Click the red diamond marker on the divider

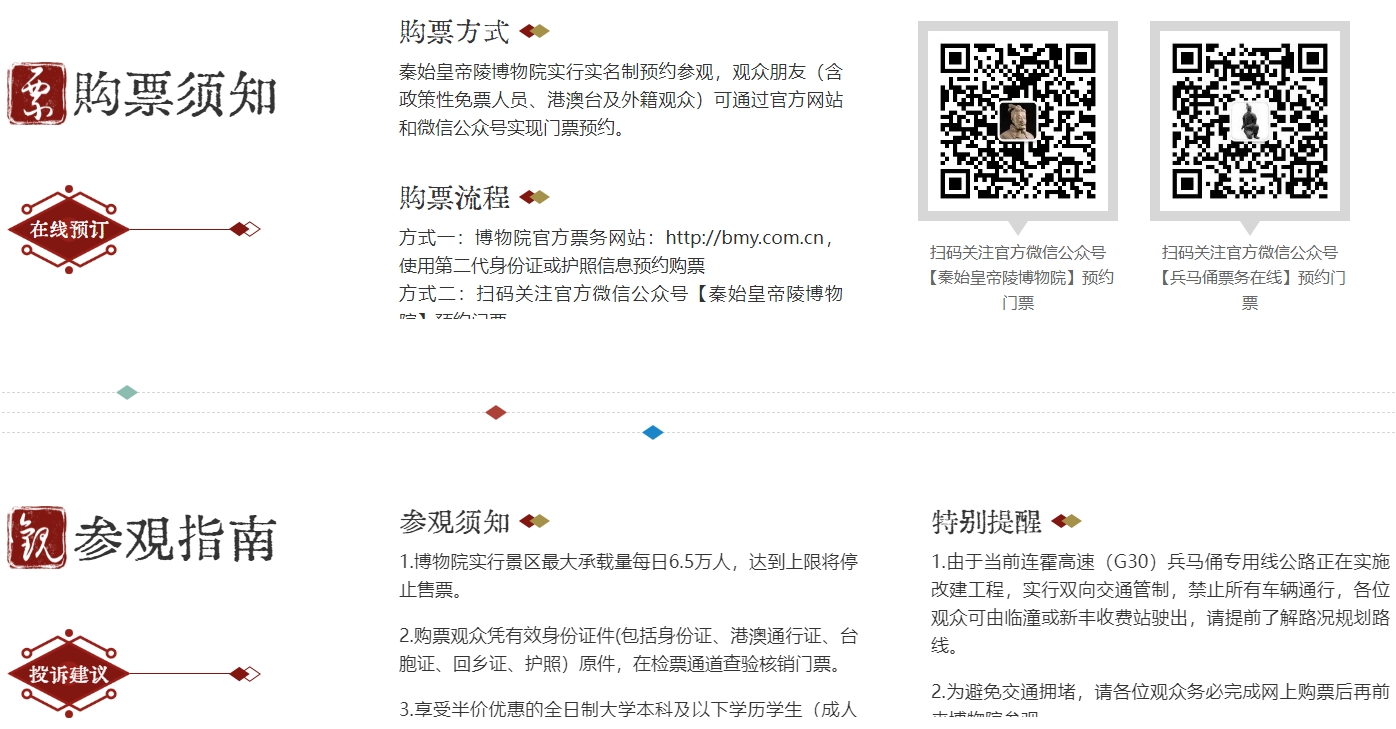496,412
